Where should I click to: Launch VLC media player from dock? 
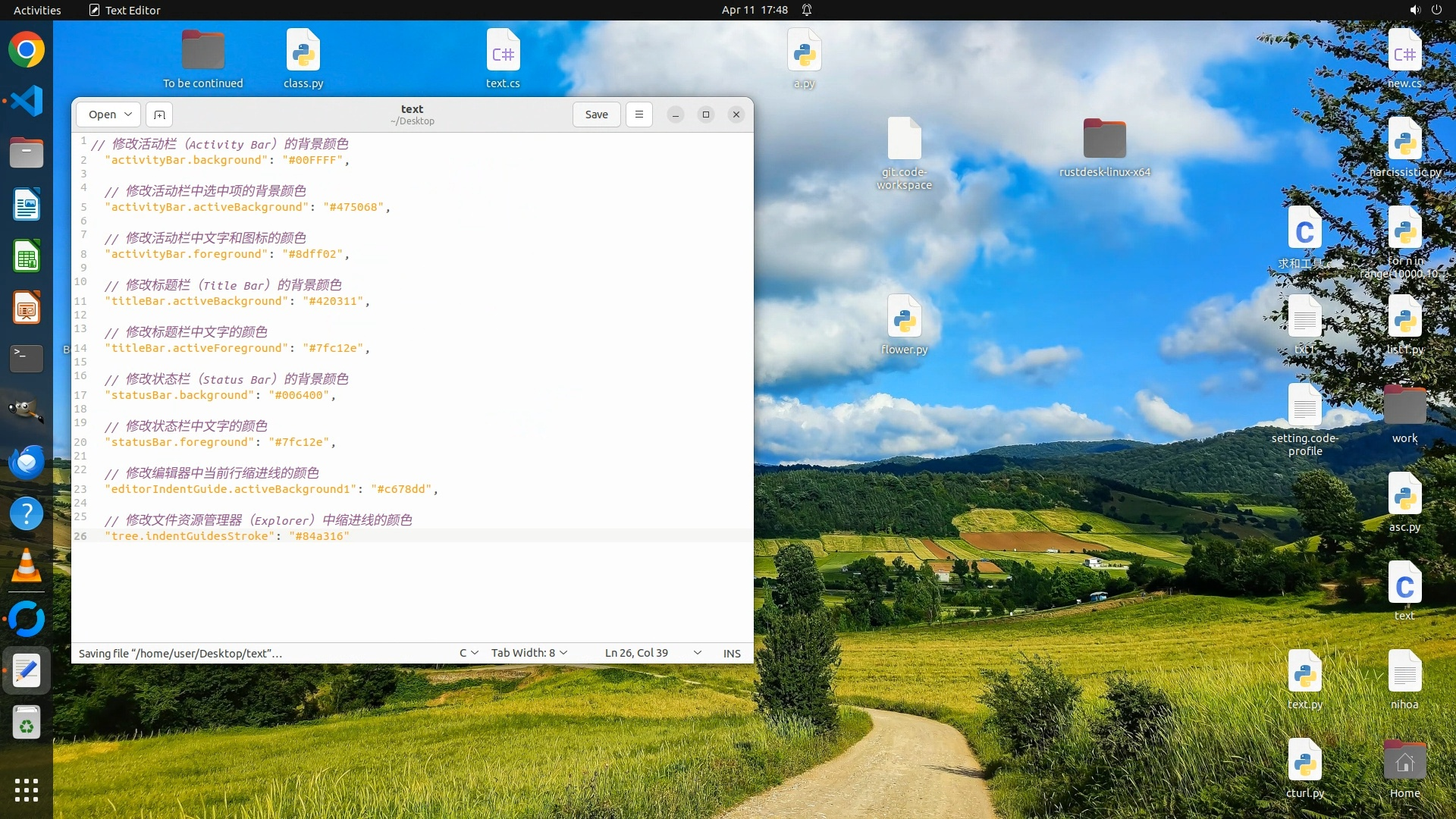pyautogui.click(x=27, y=566)
